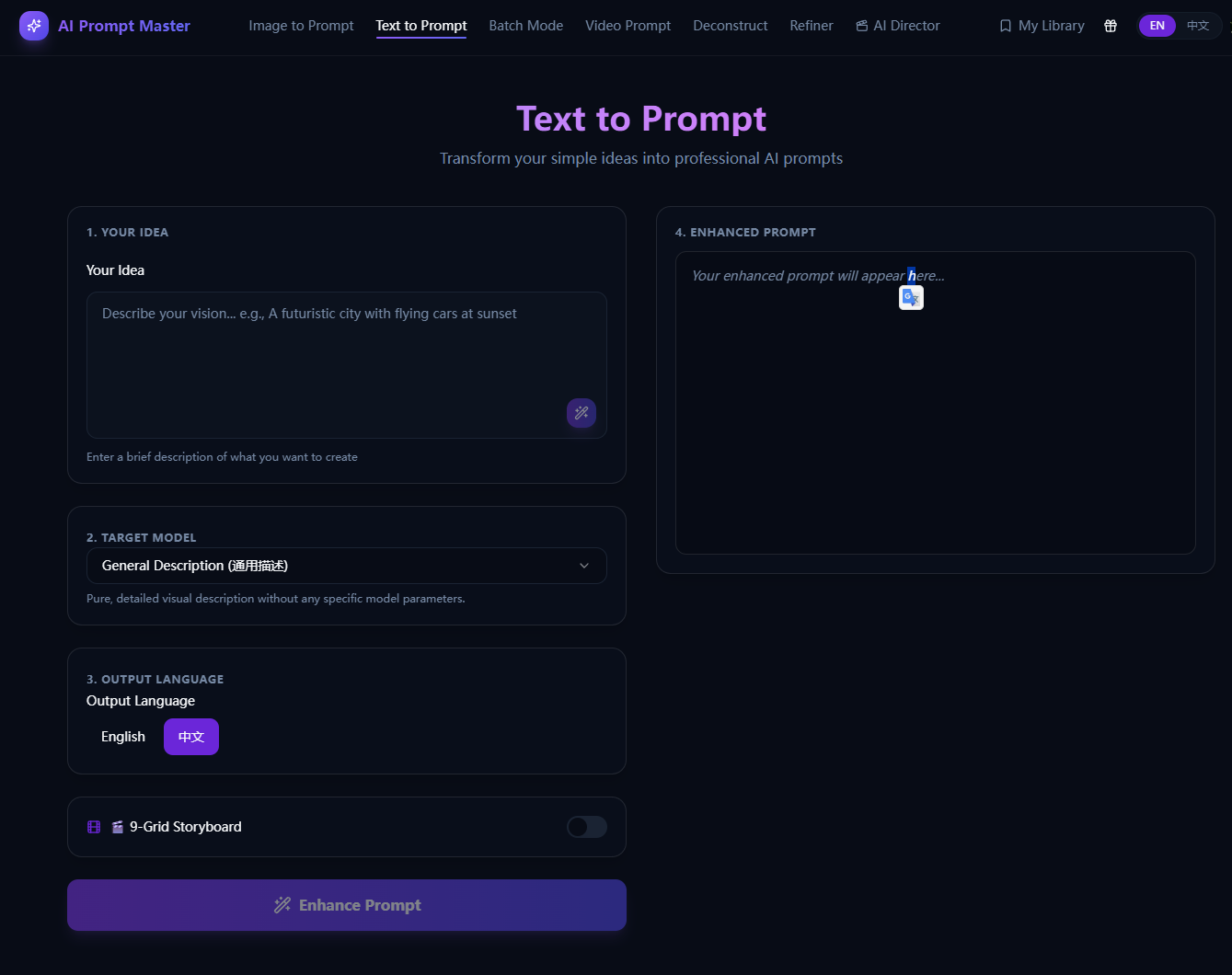Image resolution: width=1232 pixels, height=975 pixels.
Task: Click the Google Translate icon in the Enhanced Prompt panel
Action: click(911, 297)
